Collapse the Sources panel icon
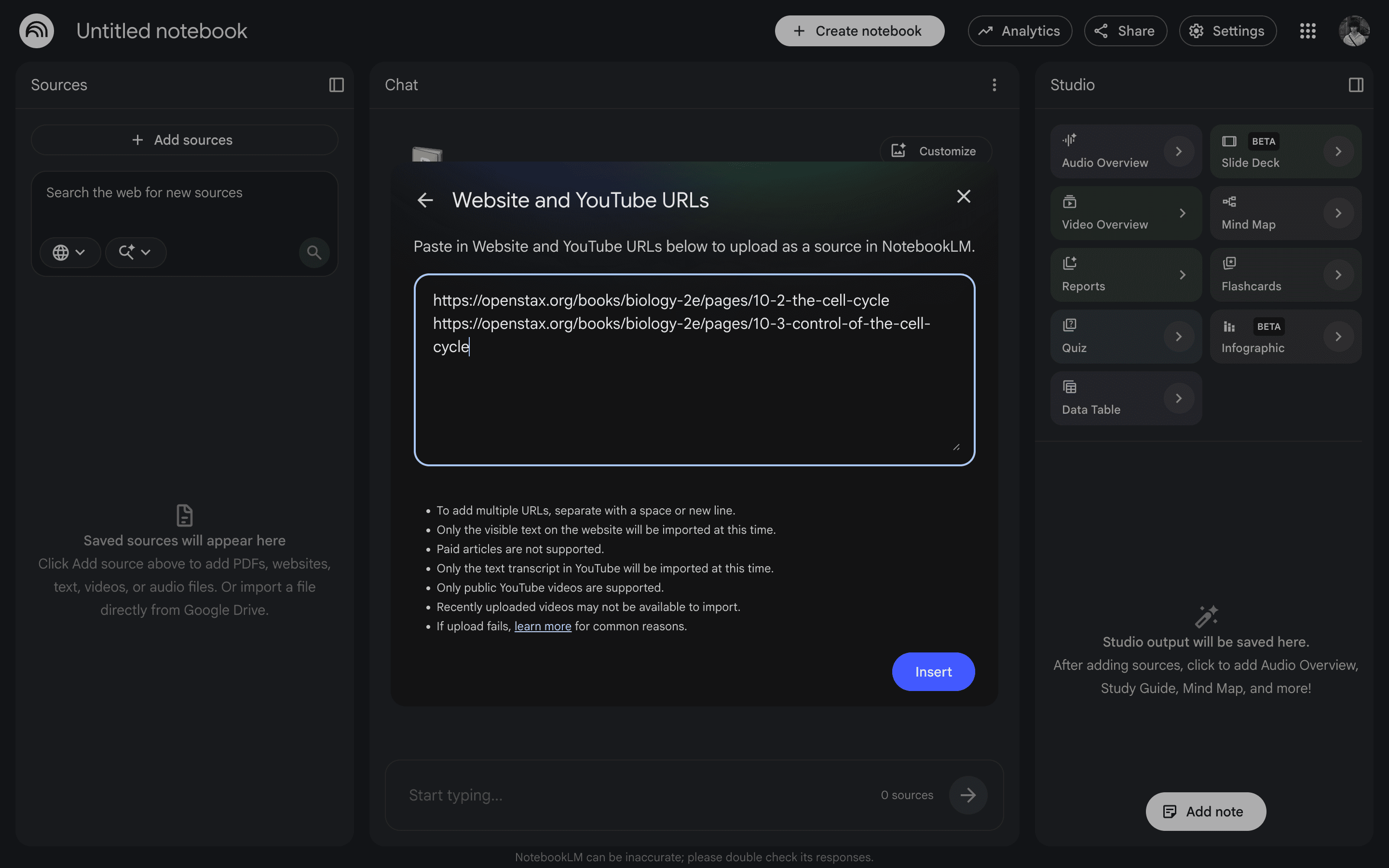This screenshot has height=868, width=1389. [x=336, y=85]
